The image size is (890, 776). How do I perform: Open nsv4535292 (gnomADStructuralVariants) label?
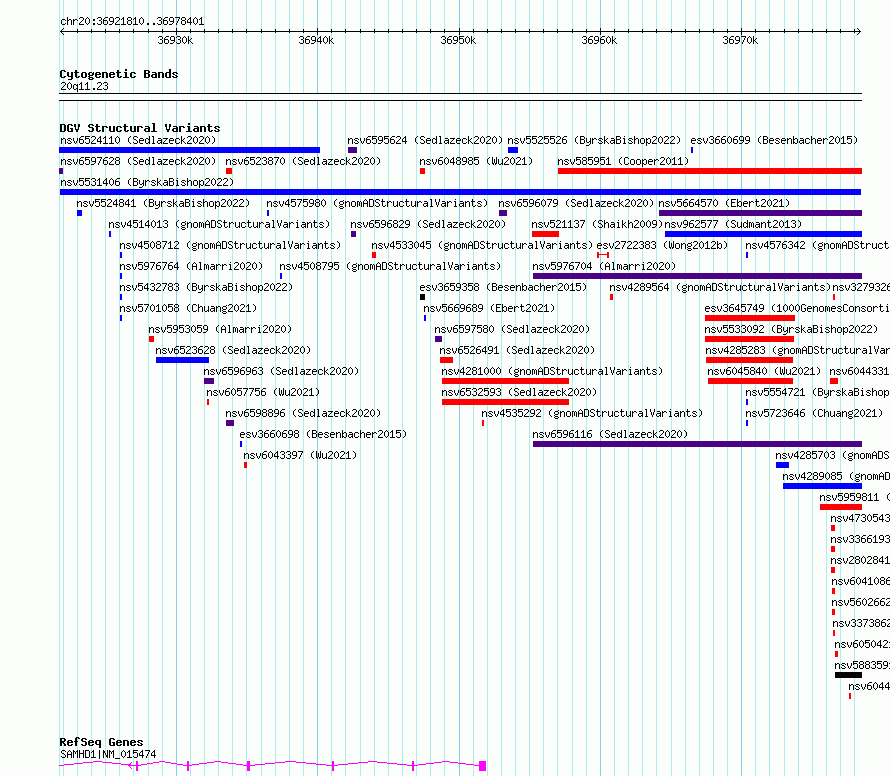pyautogui.click(x=592, y=413)
